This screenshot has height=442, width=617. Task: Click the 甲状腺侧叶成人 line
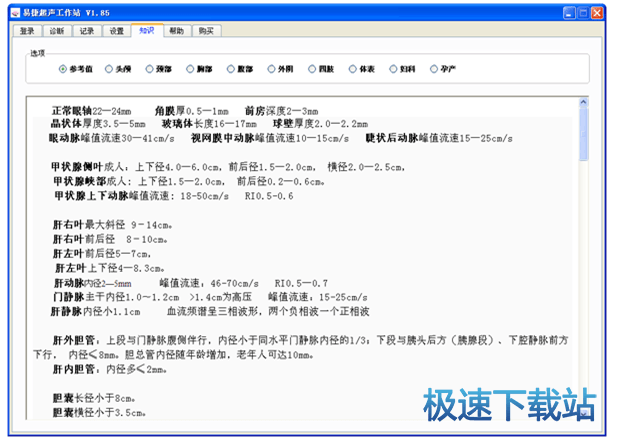[228, 167]
